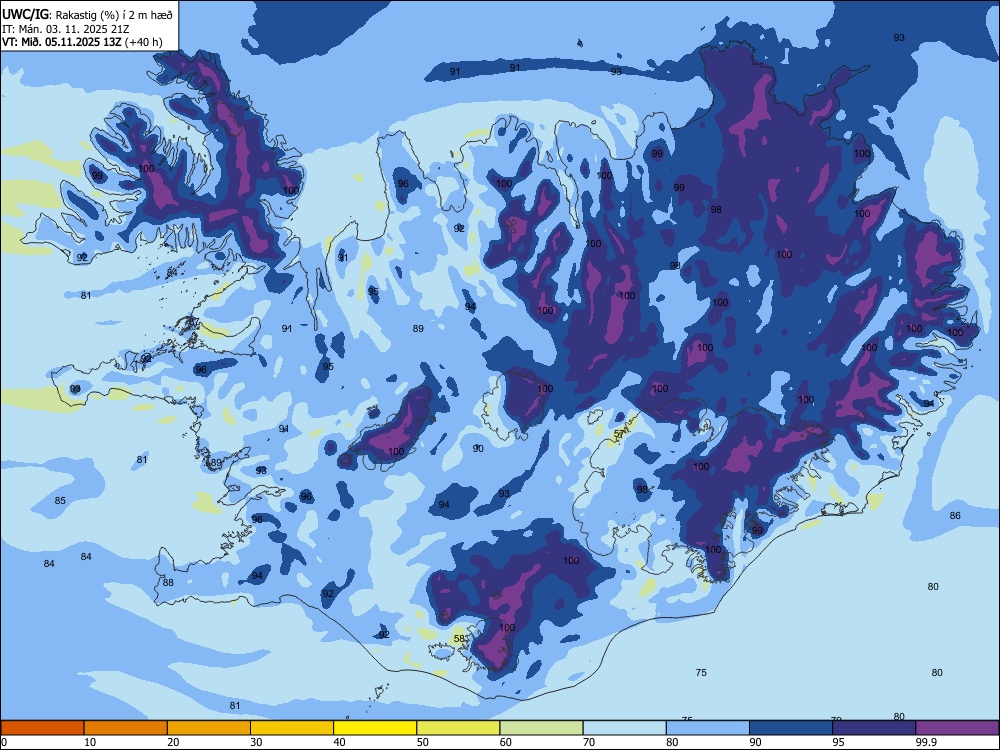The image size is (1000, 750).
Task: Click the '86' humidity value off the east coast
Action: point(955,515)
